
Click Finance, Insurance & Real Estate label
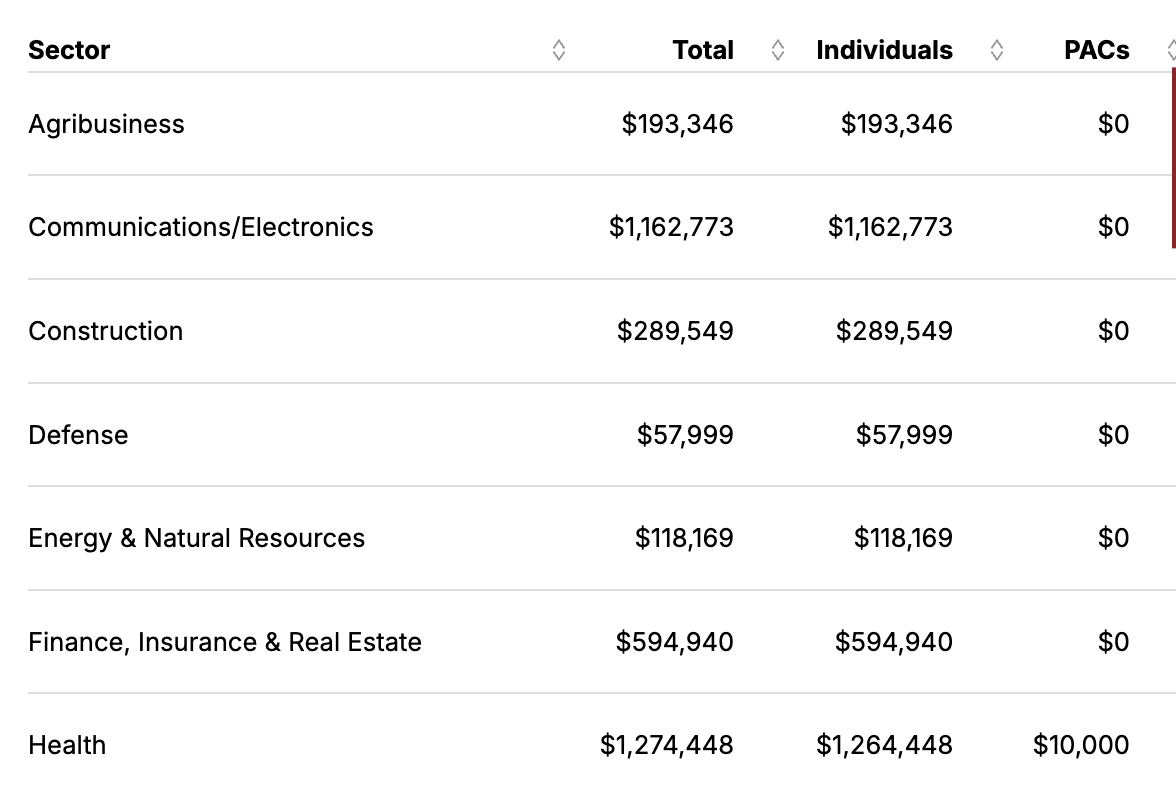tap(225, 642)
